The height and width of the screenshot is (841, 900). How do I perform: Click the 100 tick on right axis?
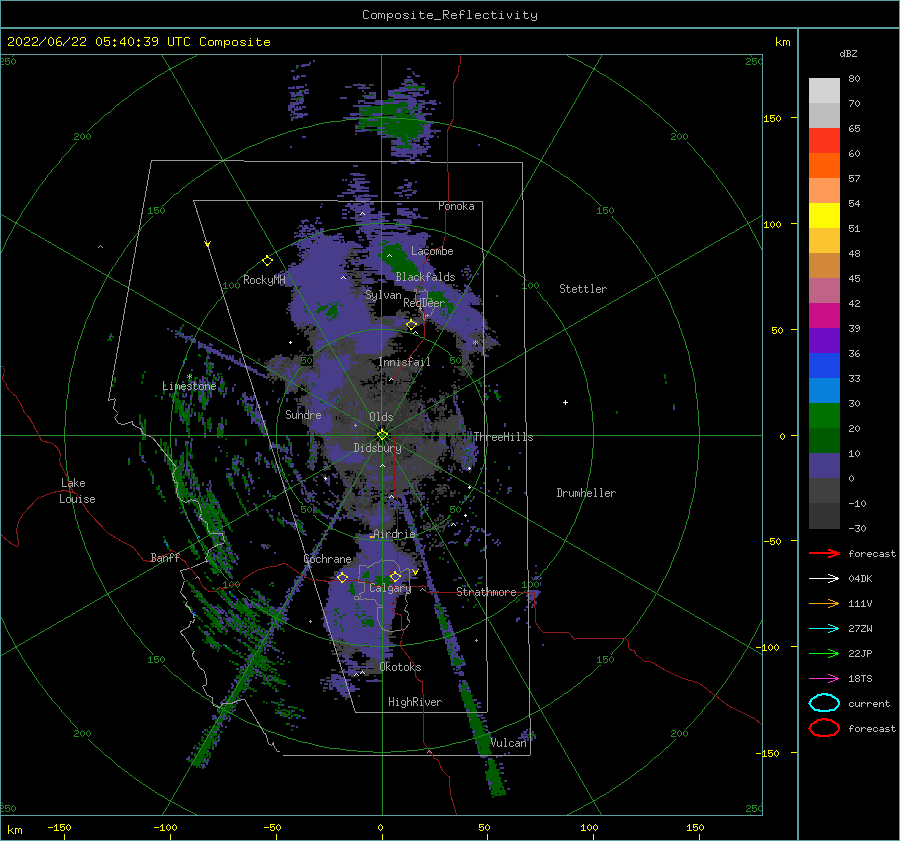click(x=772, y=224)
